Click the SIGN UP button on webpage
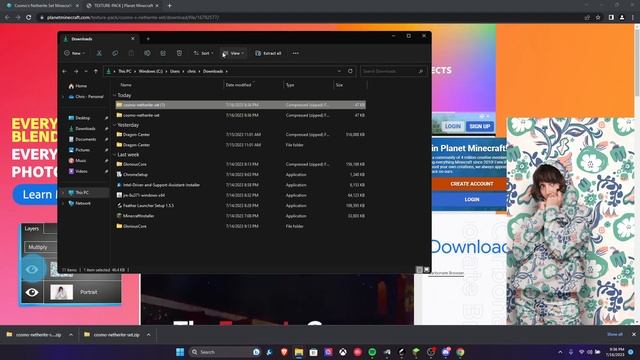640x360 pixels. point(480,127)
